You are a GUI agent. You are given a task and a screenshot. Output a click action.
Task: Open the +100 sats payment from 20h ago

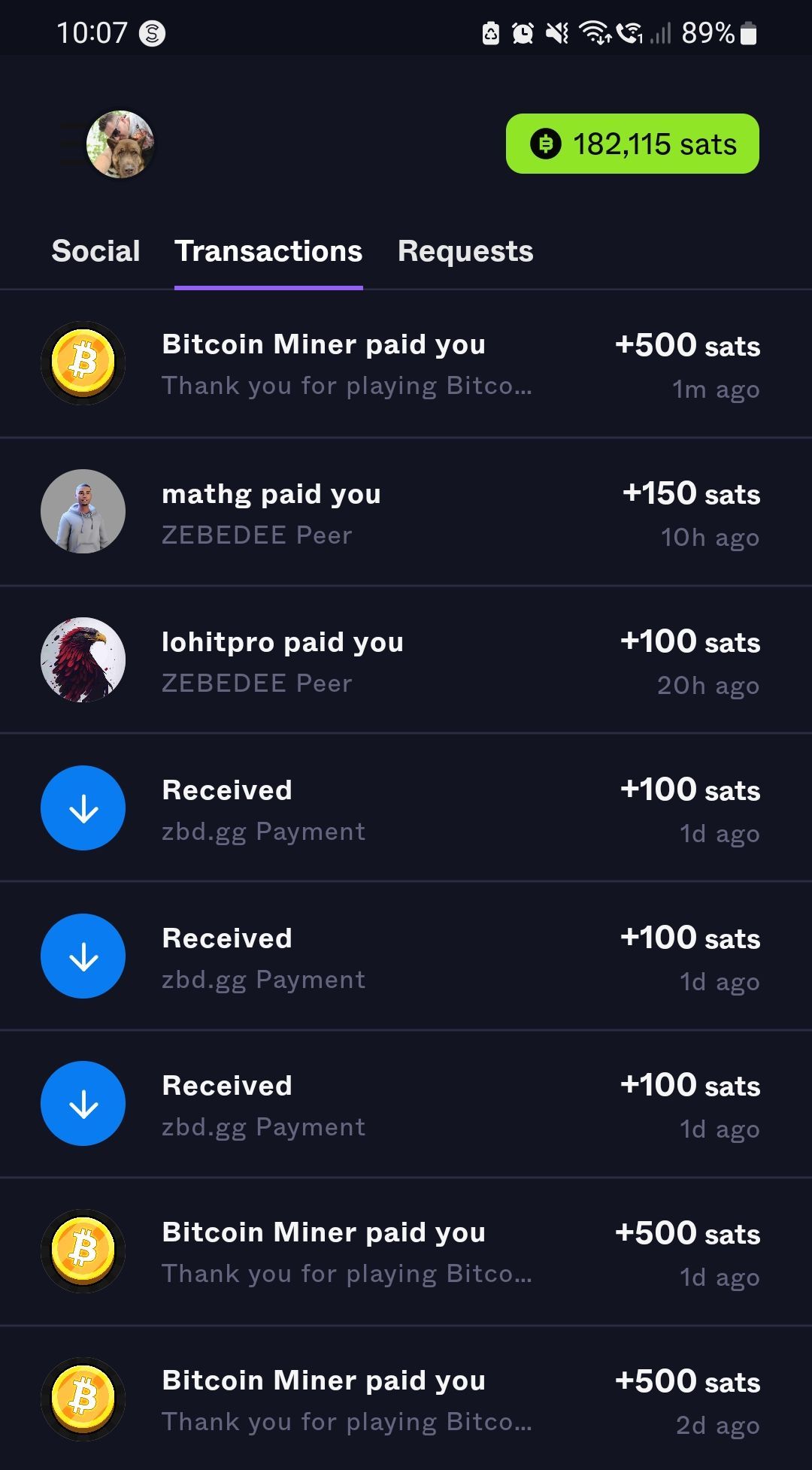689,642
